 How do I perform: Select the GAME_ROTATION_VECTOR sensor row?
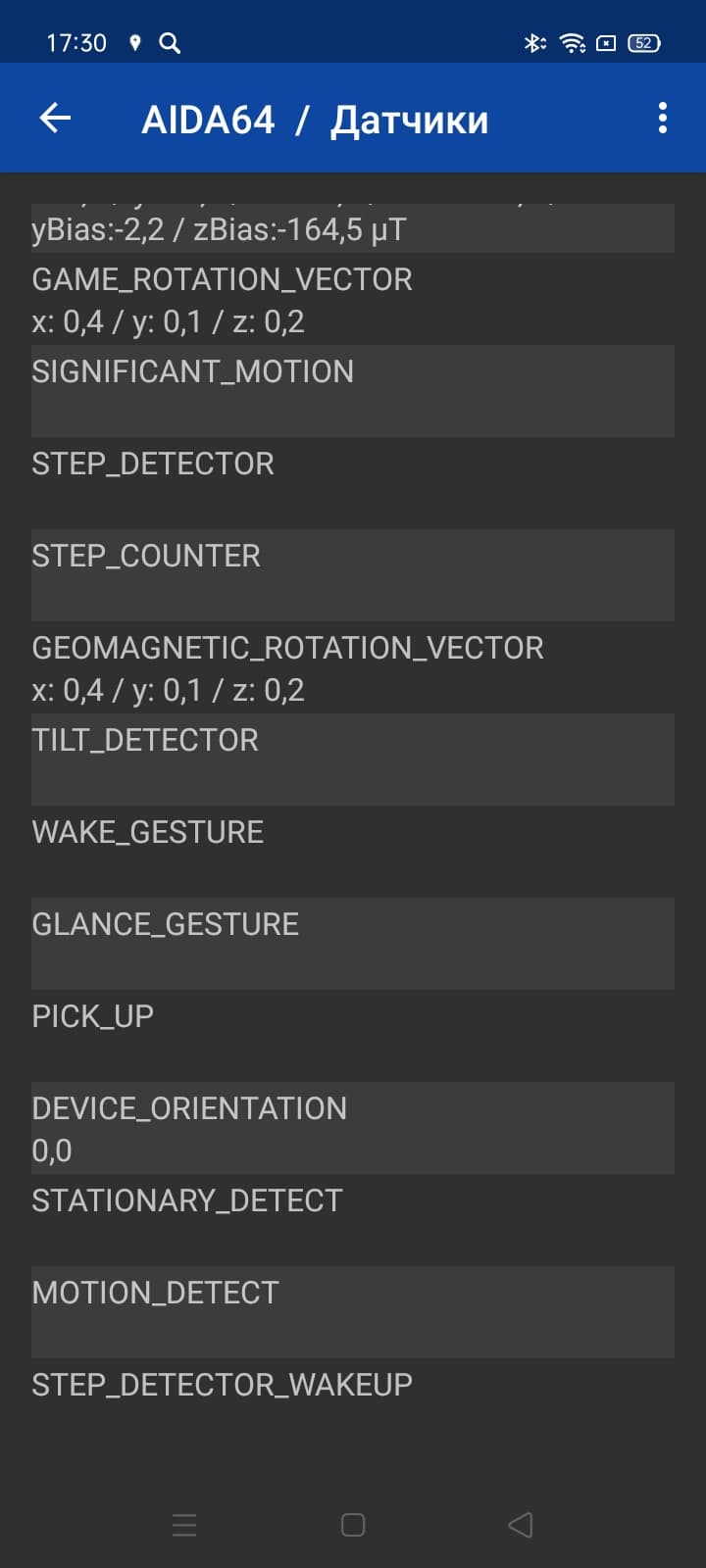click(x=352, y=299)
